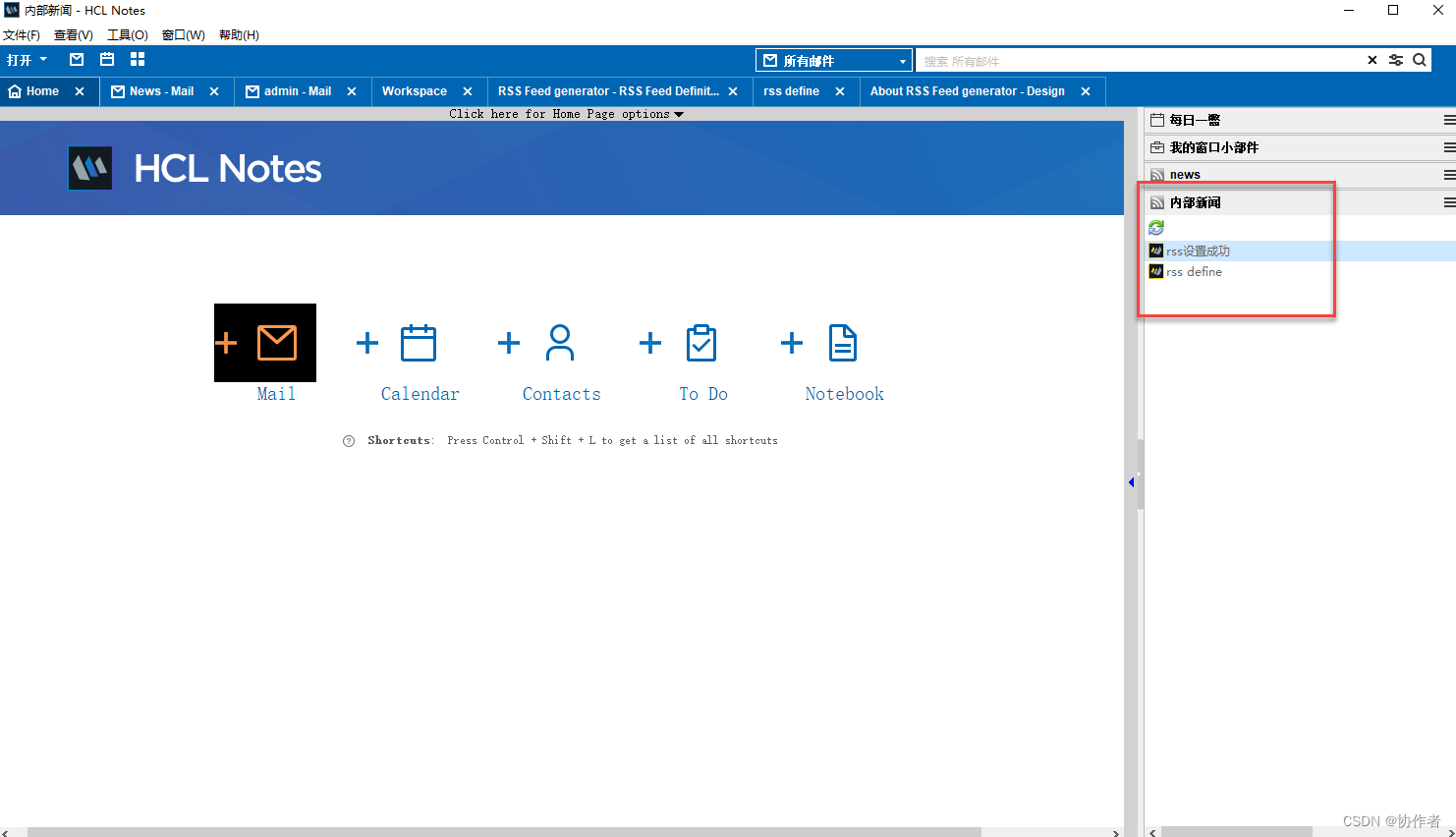Click the 我的窗口小部件 panel icon

coord(1157,147)
